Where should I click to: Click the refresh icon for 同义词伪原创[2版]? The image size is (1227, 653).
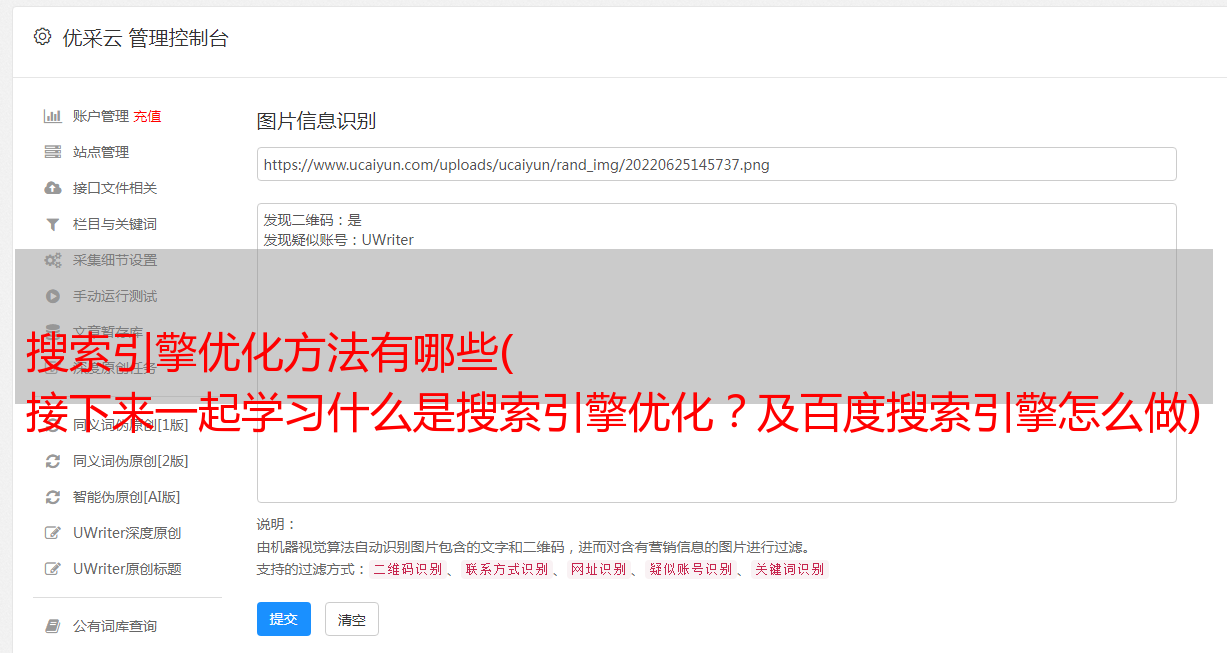(53, 461)
